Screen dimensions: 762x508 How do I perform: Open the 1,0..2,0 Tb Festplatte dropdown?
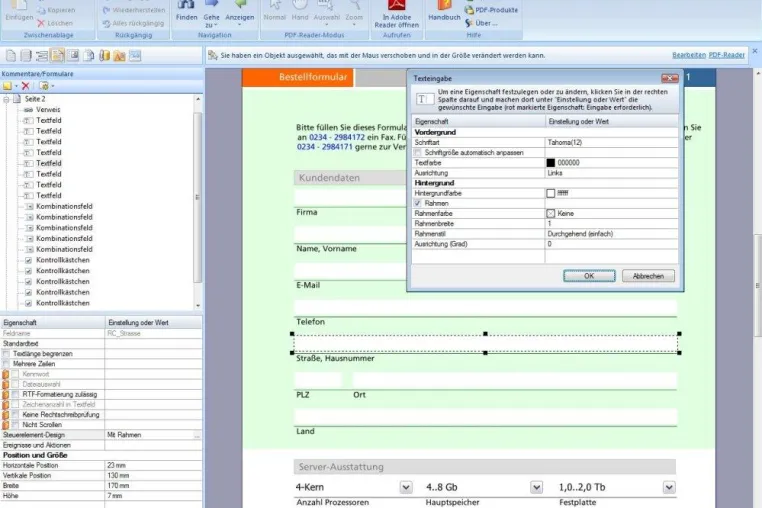pyautogui.click(x=669, y=487)
